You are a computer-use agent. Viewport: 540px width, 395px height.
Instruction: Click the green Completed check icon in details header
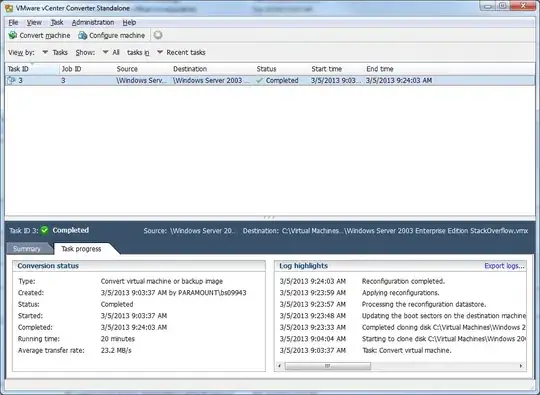44,230
